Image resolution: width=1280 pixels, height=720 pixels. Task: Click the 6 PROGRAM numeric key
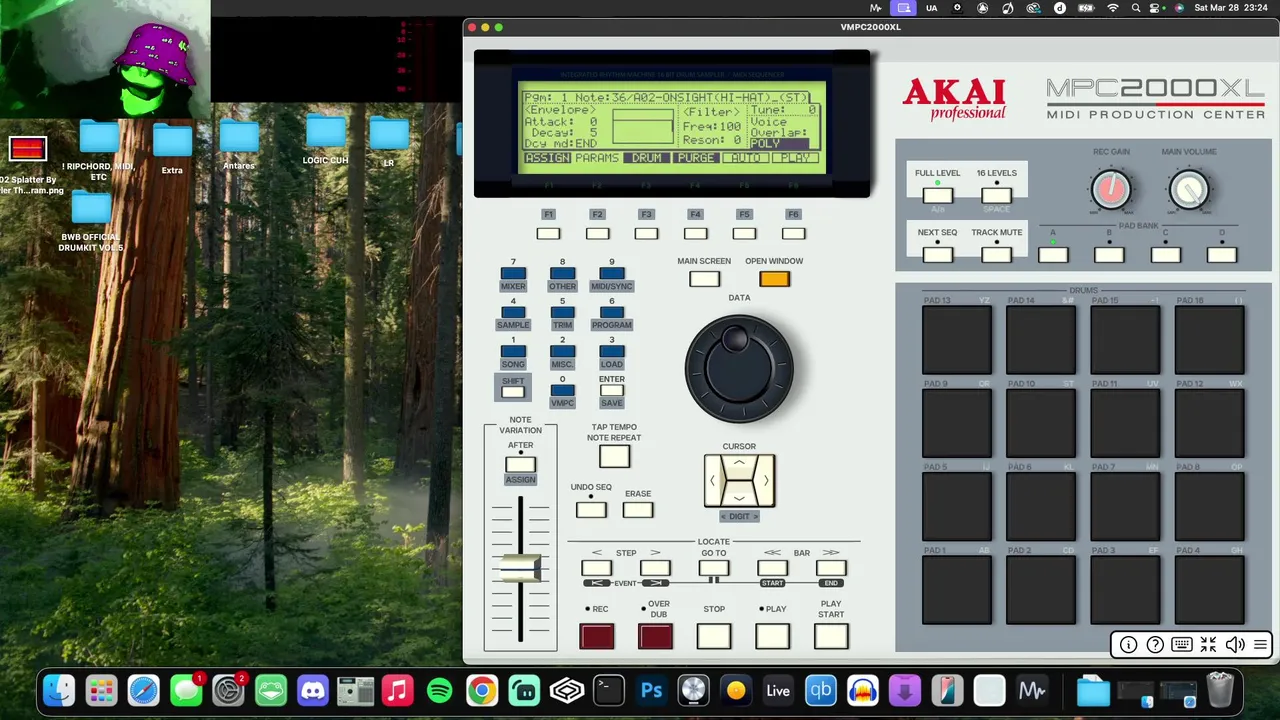click(611, 312)
